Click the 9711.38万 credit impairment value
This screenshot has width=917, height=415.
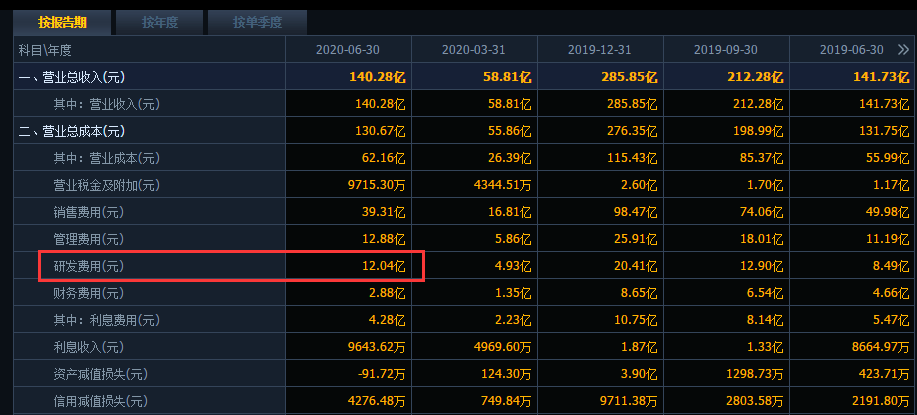(x=629, y=401)
